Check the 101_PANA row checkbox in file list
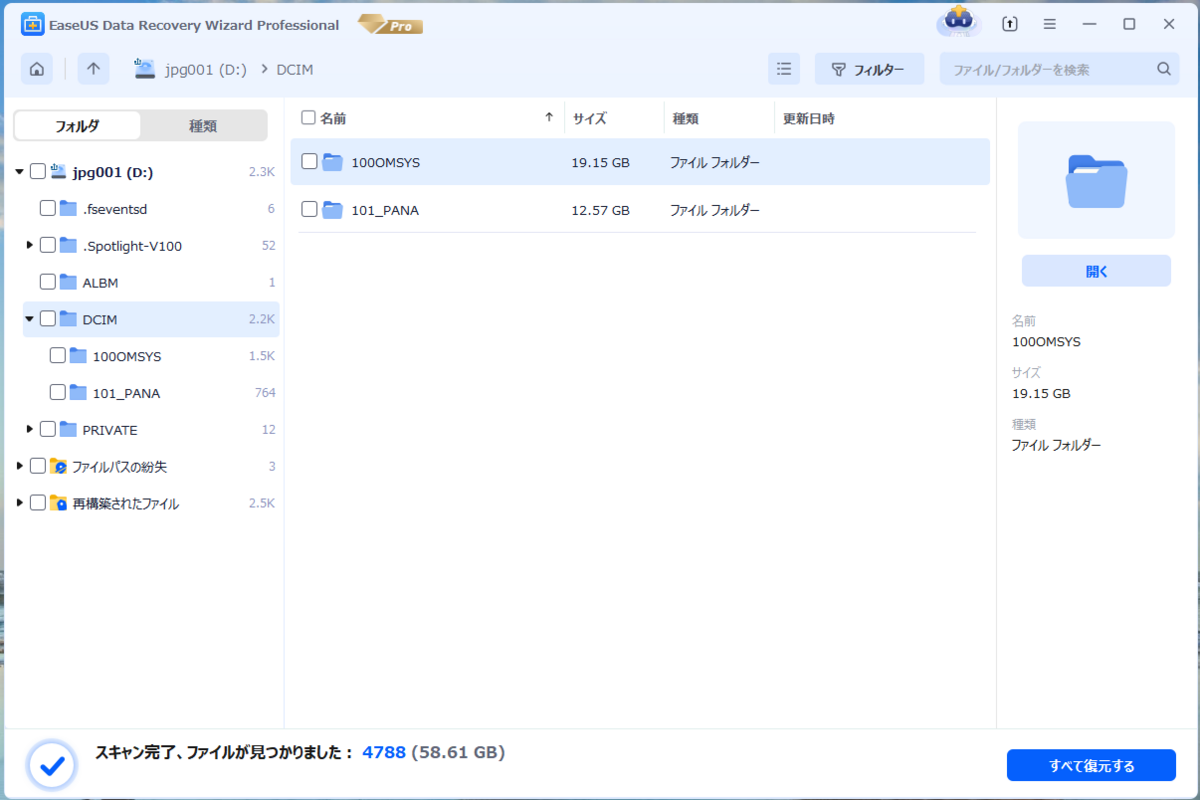The width and height of the screenshot is (1200, 800). (309, 209)
